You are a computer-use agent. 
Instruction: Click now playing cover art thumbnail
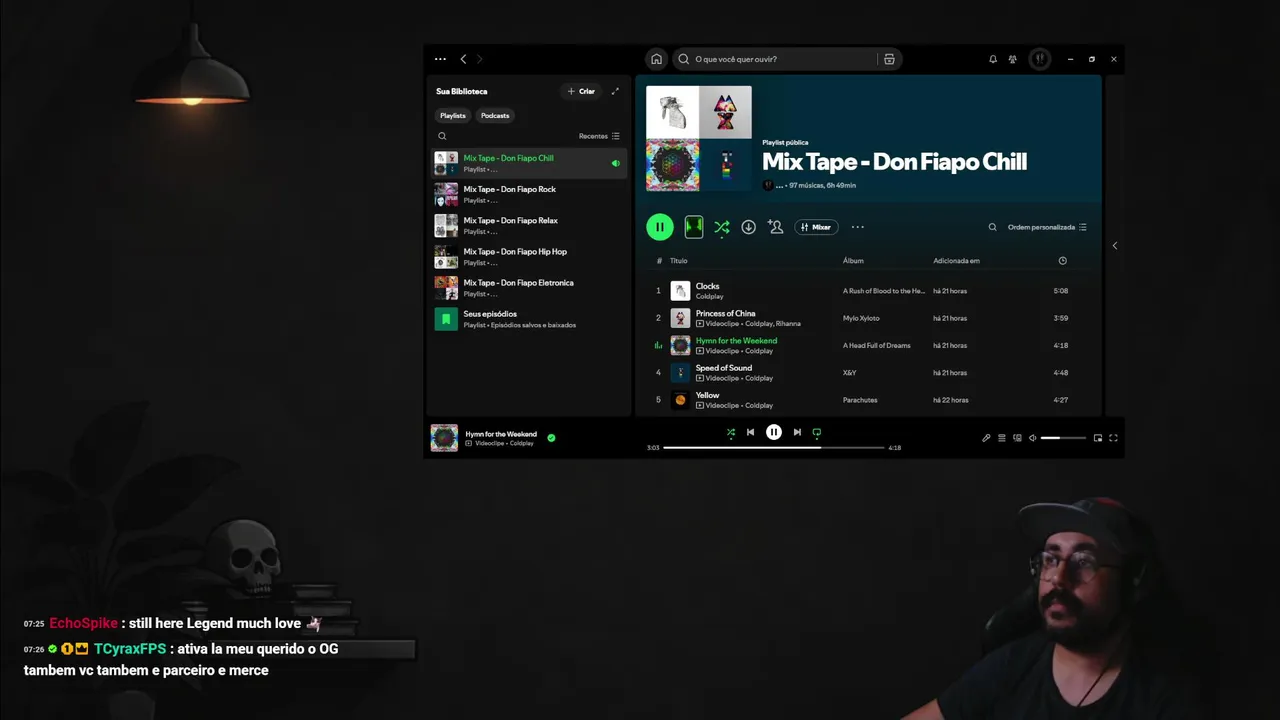[x=444, y=438]
